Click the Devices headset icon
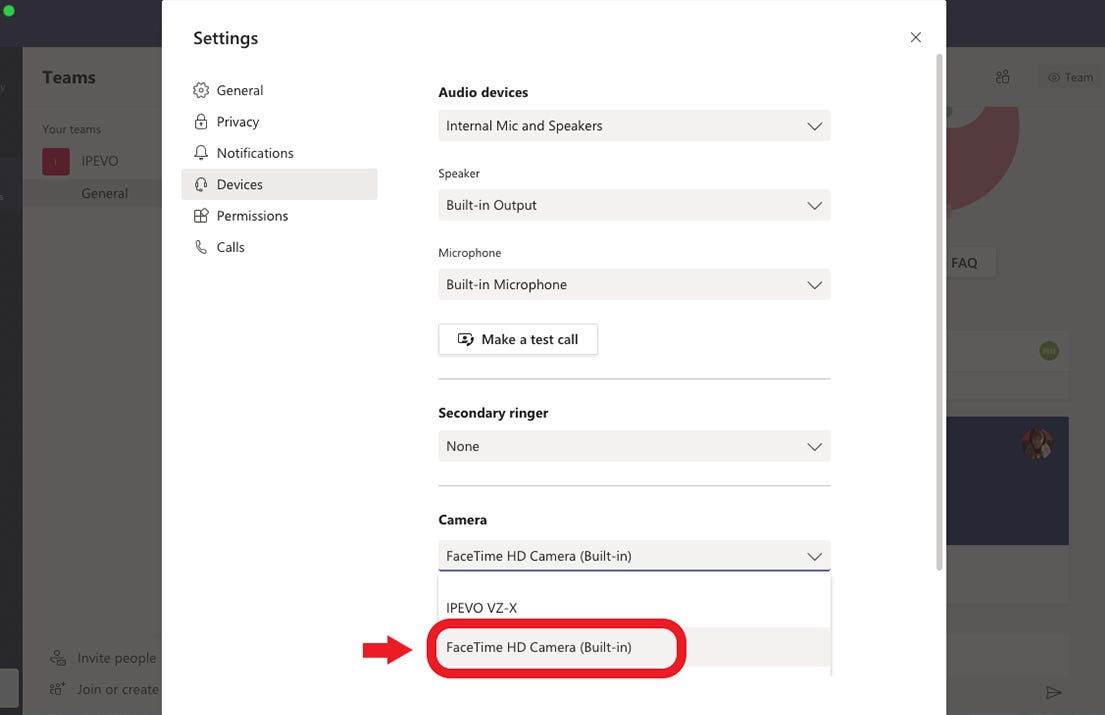Screen dimensions: 1105x715 [x=201, y=184]
